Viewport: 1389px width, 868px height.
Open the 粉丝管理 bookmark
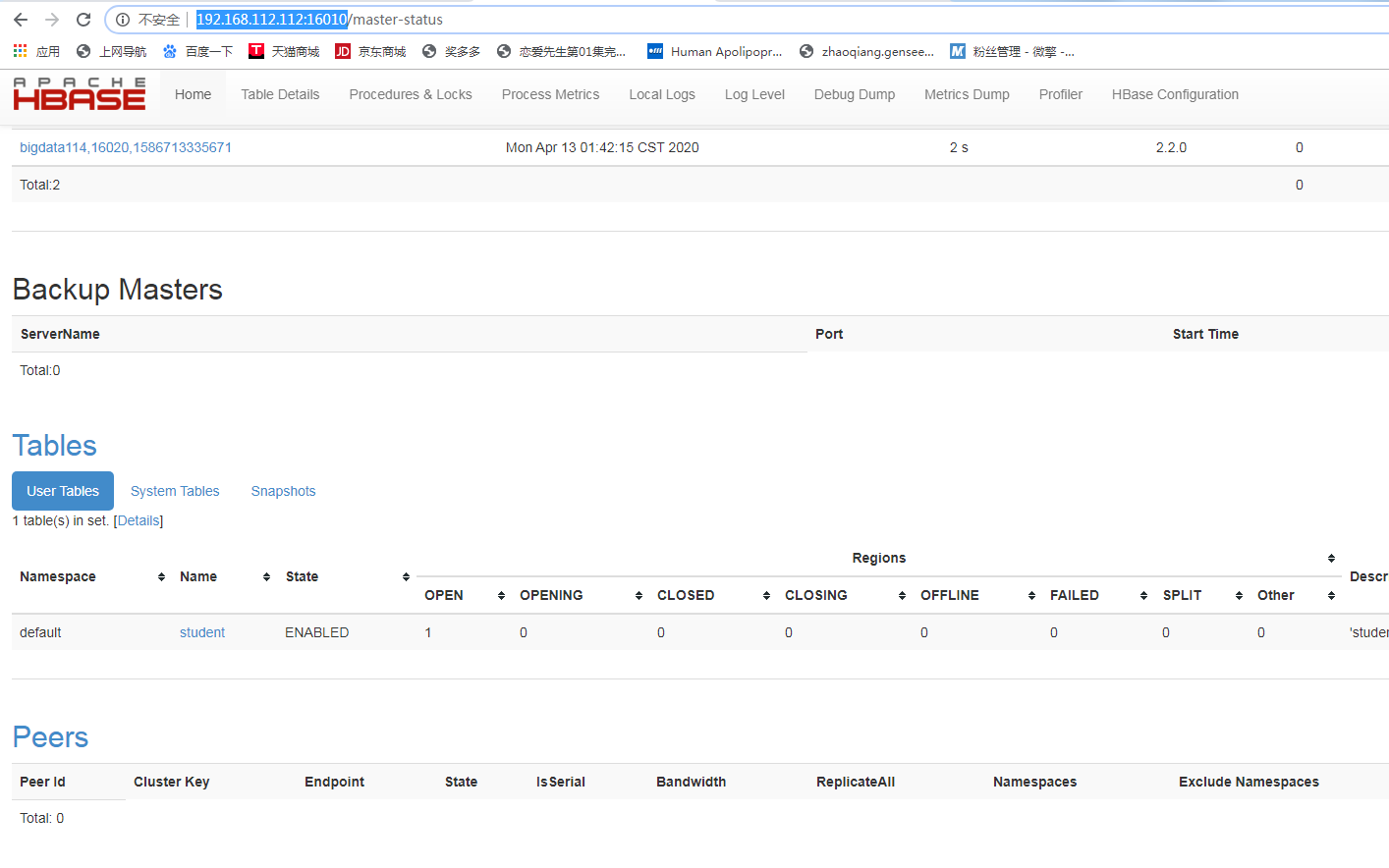point(1012,51)
